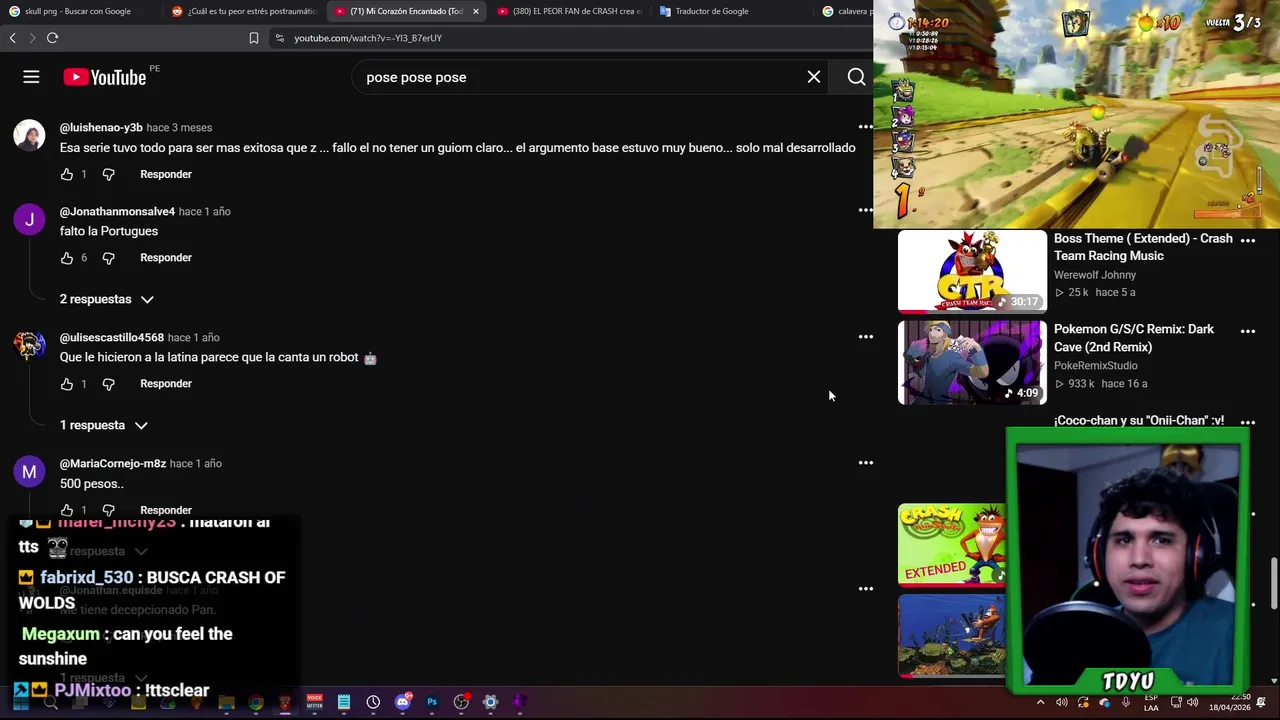Switch to the 'skull png - Buscar con Google' tab
The width and height of the screenshot is (1280, 720).
pos(78,11)
